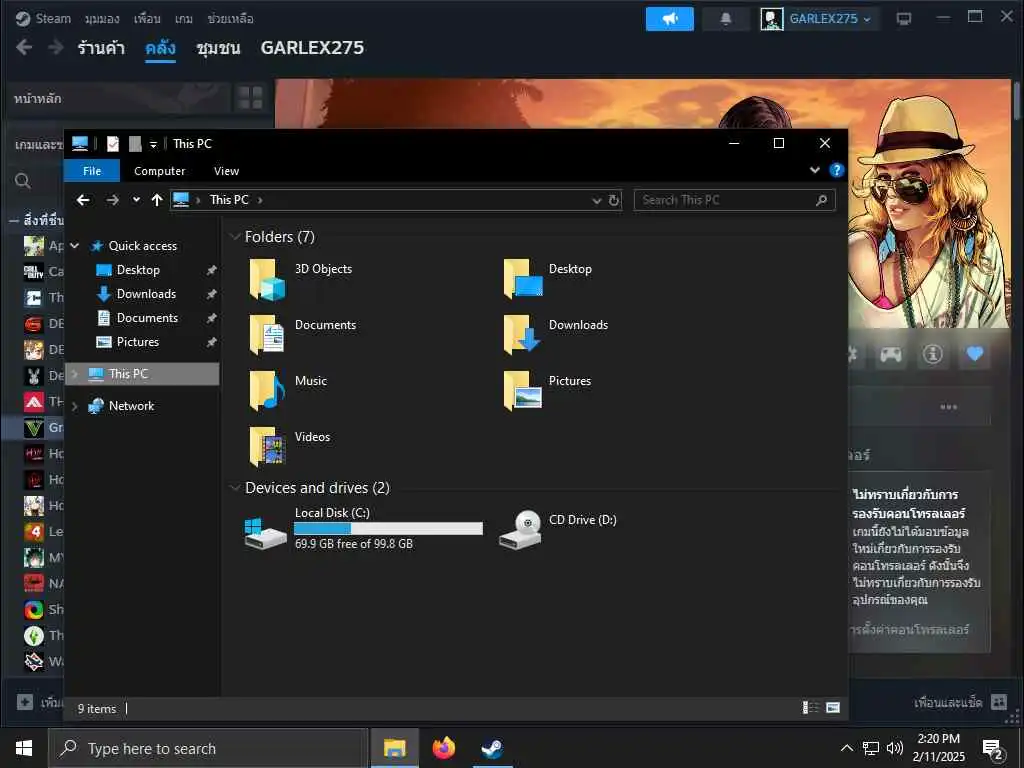Open GARLEX275 profile tab in Steam

(312, 48)
